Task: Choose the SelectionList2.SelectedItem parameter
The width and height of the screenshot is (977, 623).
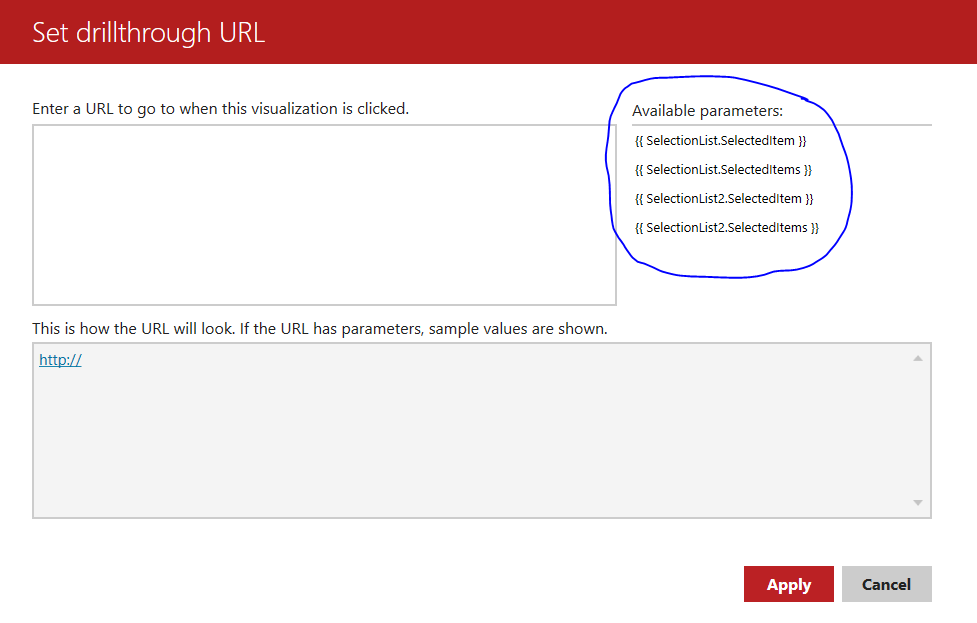Action: coord(724,199)
